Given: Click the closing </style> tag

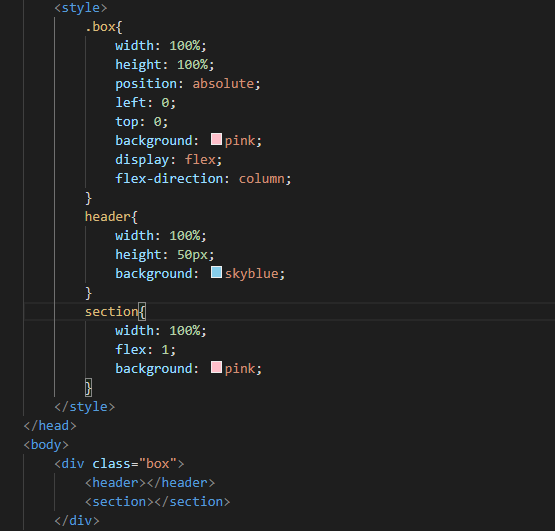Looking at the screenshot, I should pyautogui.click(x=85, y=407).
